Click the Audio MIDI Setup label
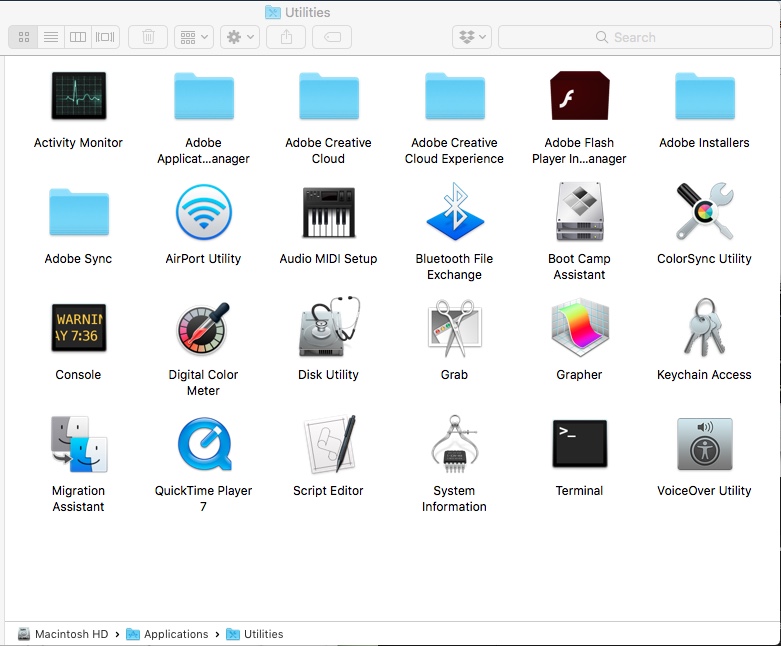This screenshot has width=781, height=646. [x=328, y=258]
